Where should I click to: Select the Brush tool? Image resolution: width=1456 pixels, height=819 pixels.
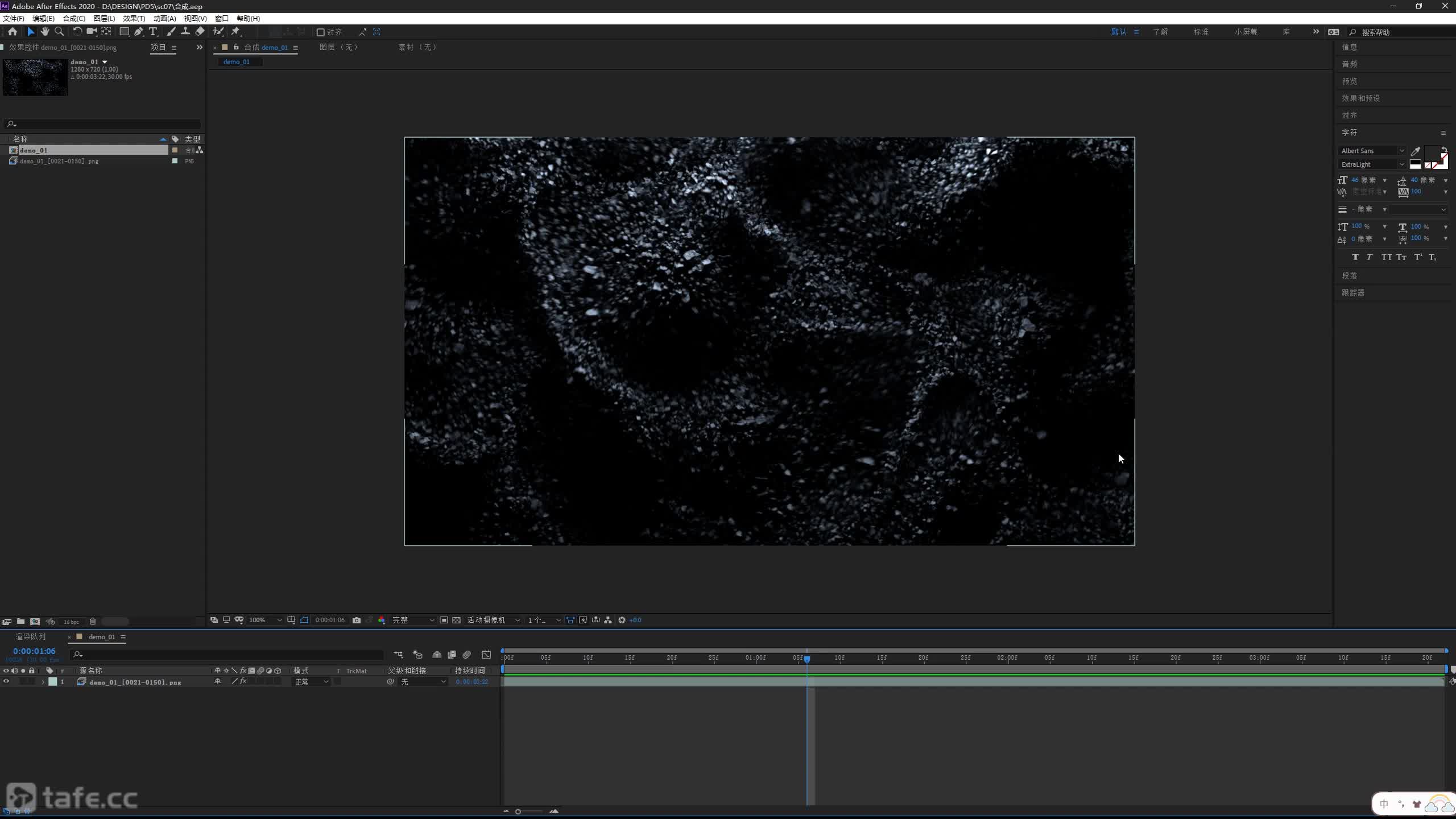point(171,32)
